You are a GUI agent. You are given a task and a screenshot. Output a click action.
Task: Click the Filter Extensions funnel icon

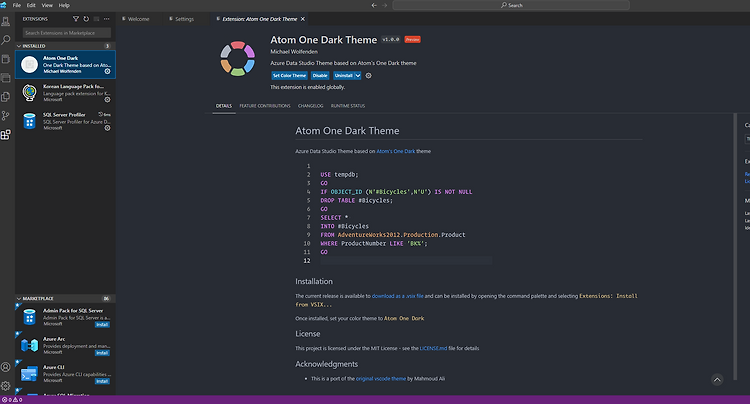[x=76, y=19]
